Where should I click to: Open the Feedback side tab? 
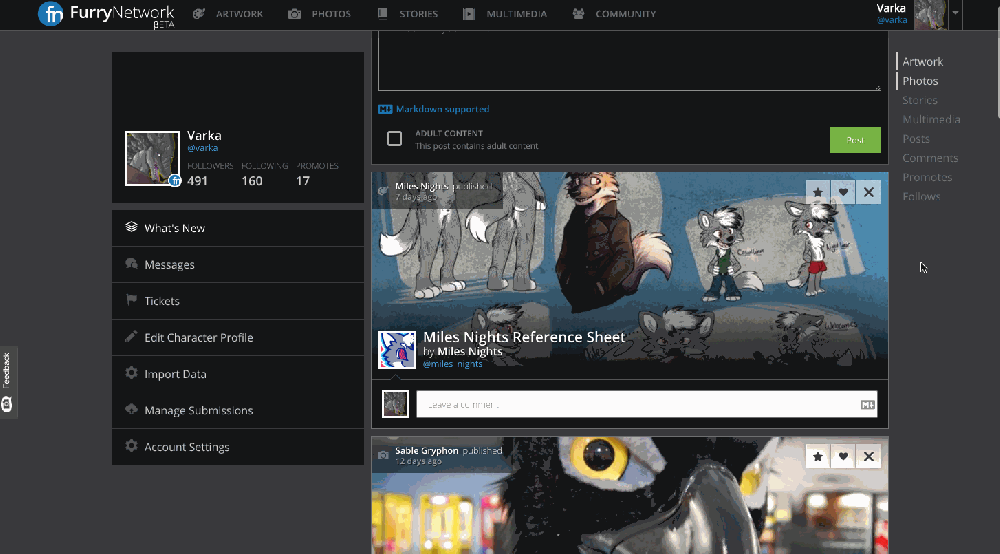pos(7,382)
